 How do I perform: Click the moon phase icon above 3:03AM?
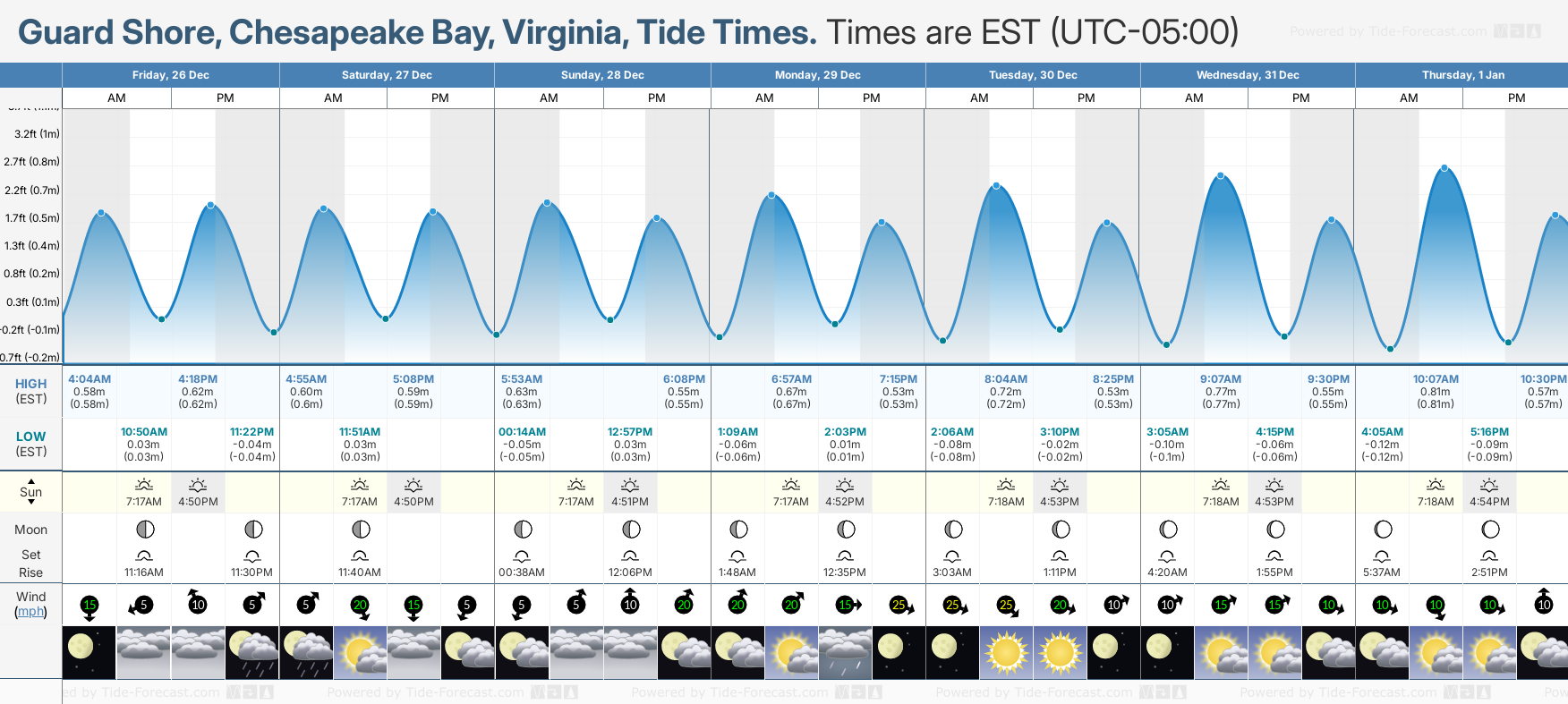click(x=953, y=530)
